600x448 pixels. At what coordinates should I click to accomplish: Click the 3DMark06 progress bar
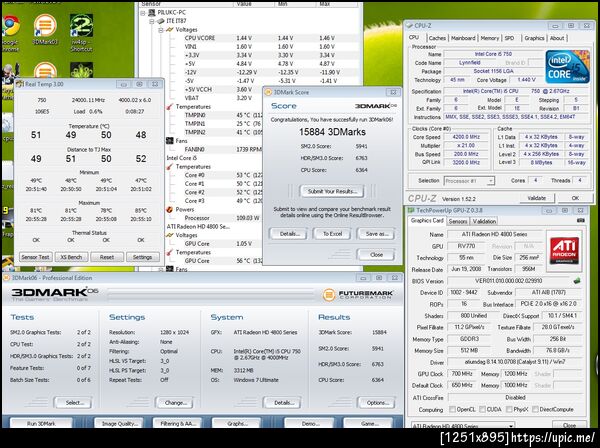pyautogui.click(x=210, y=294)
